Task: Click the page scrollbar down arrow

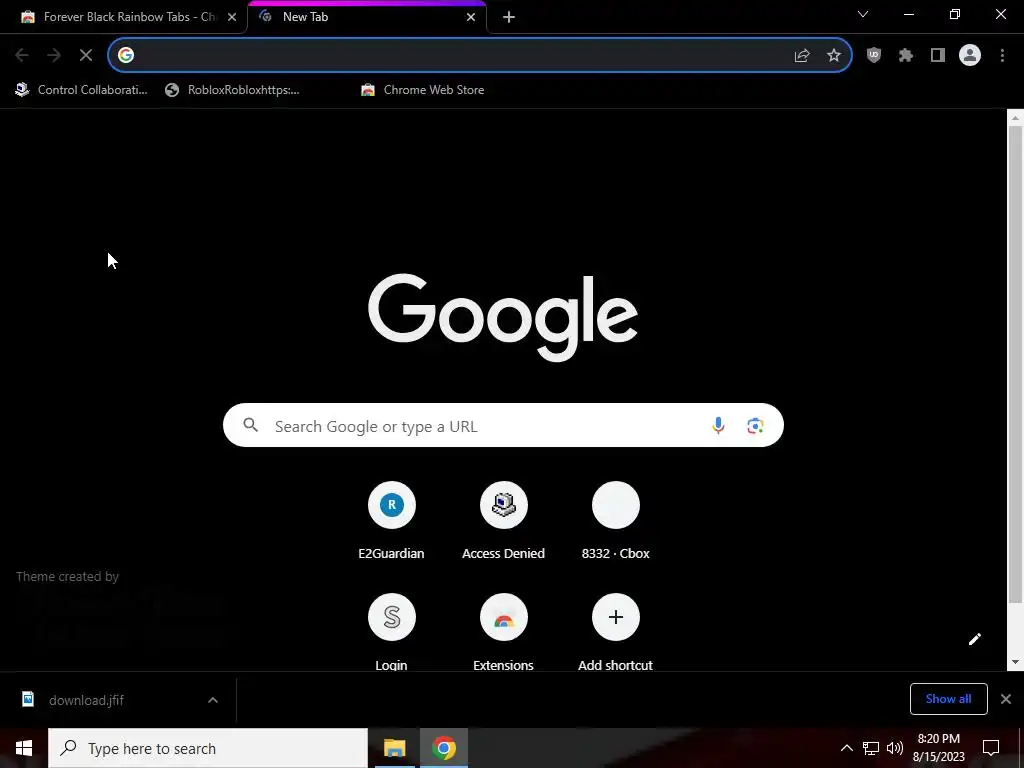Action: [1015, 662]
